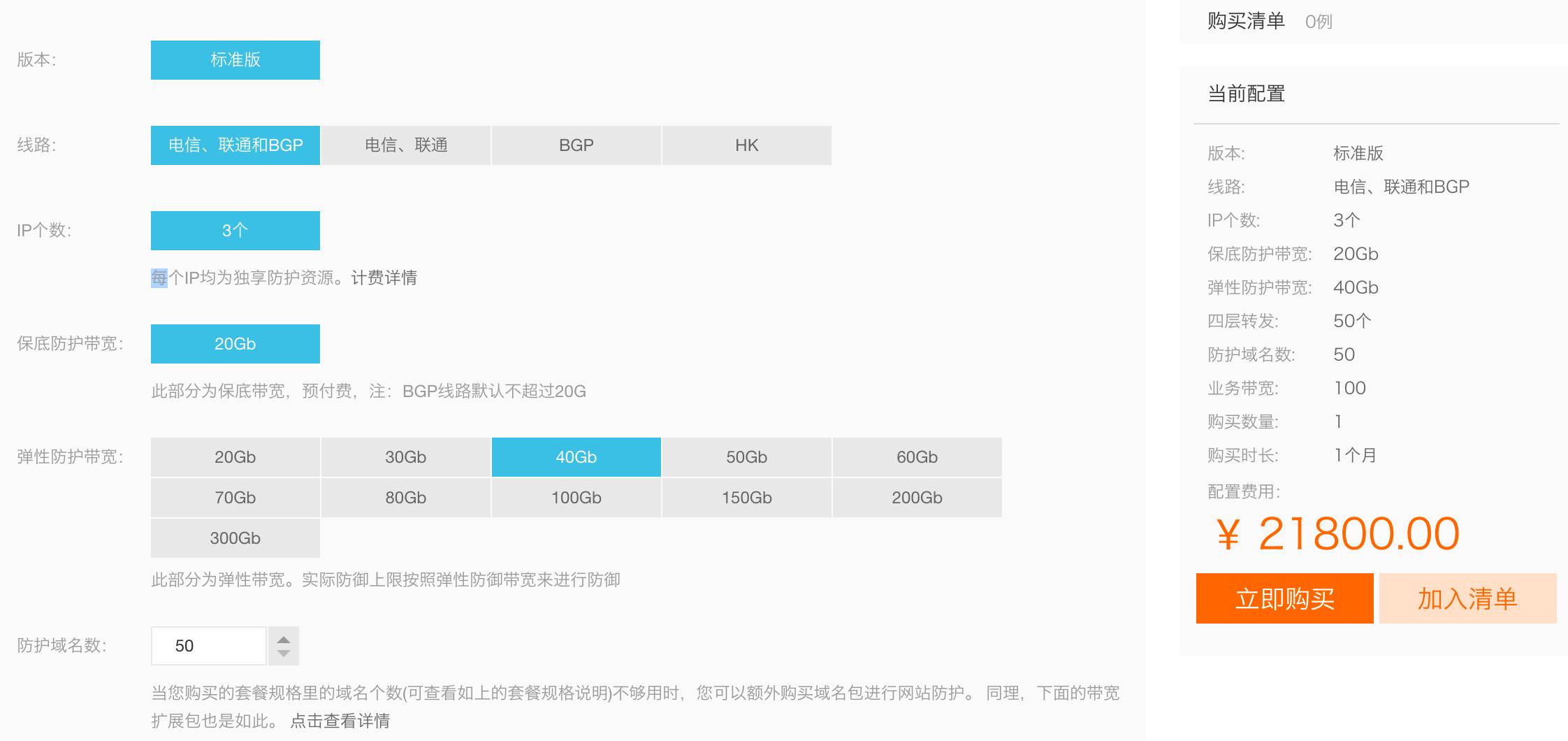
Task: Click 加入清单 to add to list
Action: coord(1467,599)
